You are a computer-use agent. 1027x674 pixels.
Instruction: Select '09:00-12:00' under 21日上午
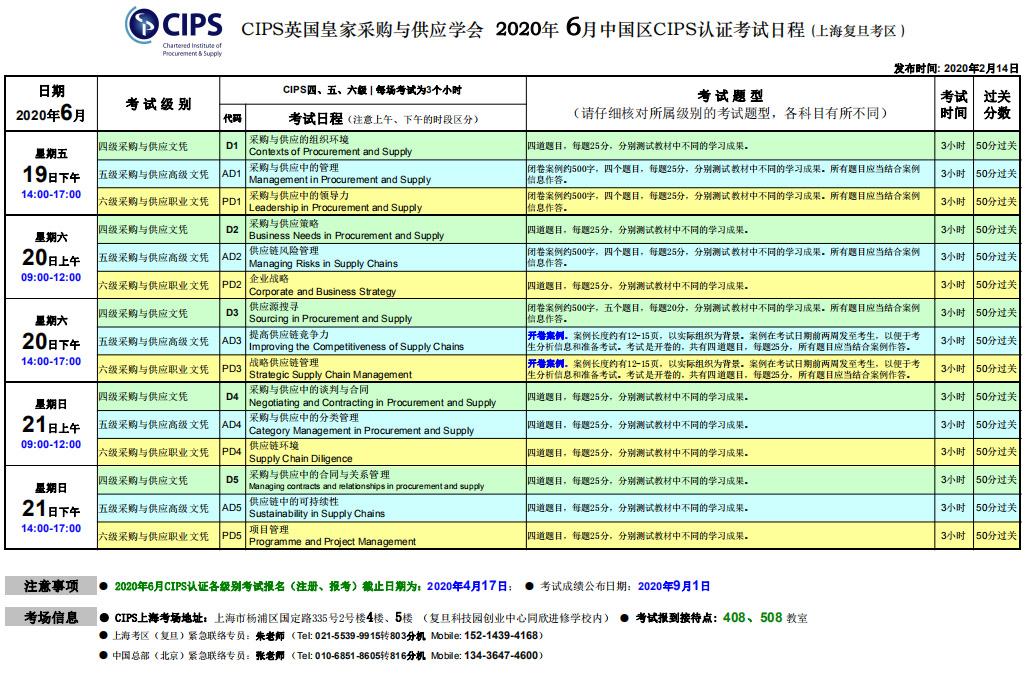point(51,445)
